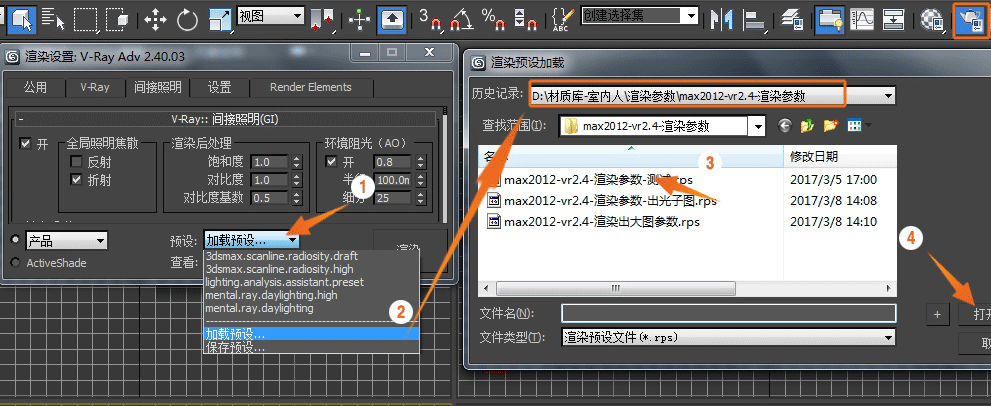Open the 创建选择集 dropdown
This screenshot has height=406, width=991.
tap(640, 16)
